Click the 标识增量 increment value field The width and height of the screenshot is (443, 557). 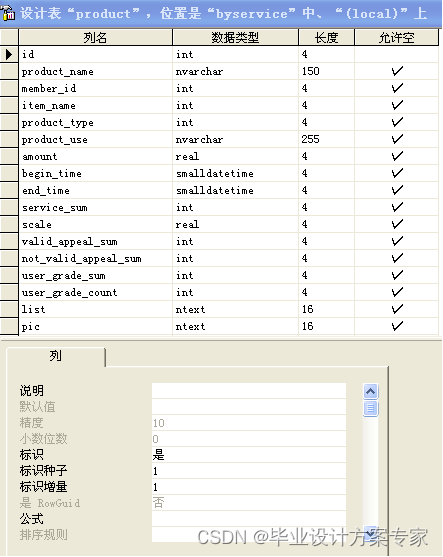[x=249, y=487]
